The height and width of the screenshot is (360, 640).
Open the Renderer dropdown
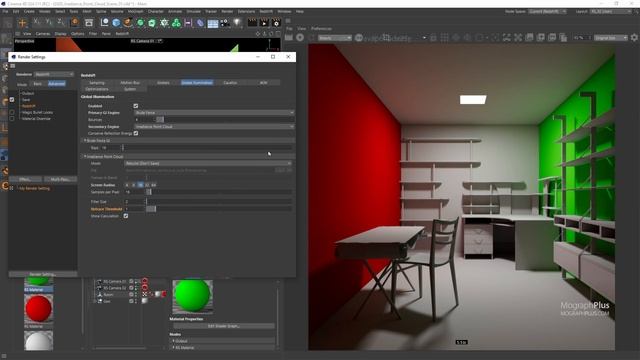point(54,74)
